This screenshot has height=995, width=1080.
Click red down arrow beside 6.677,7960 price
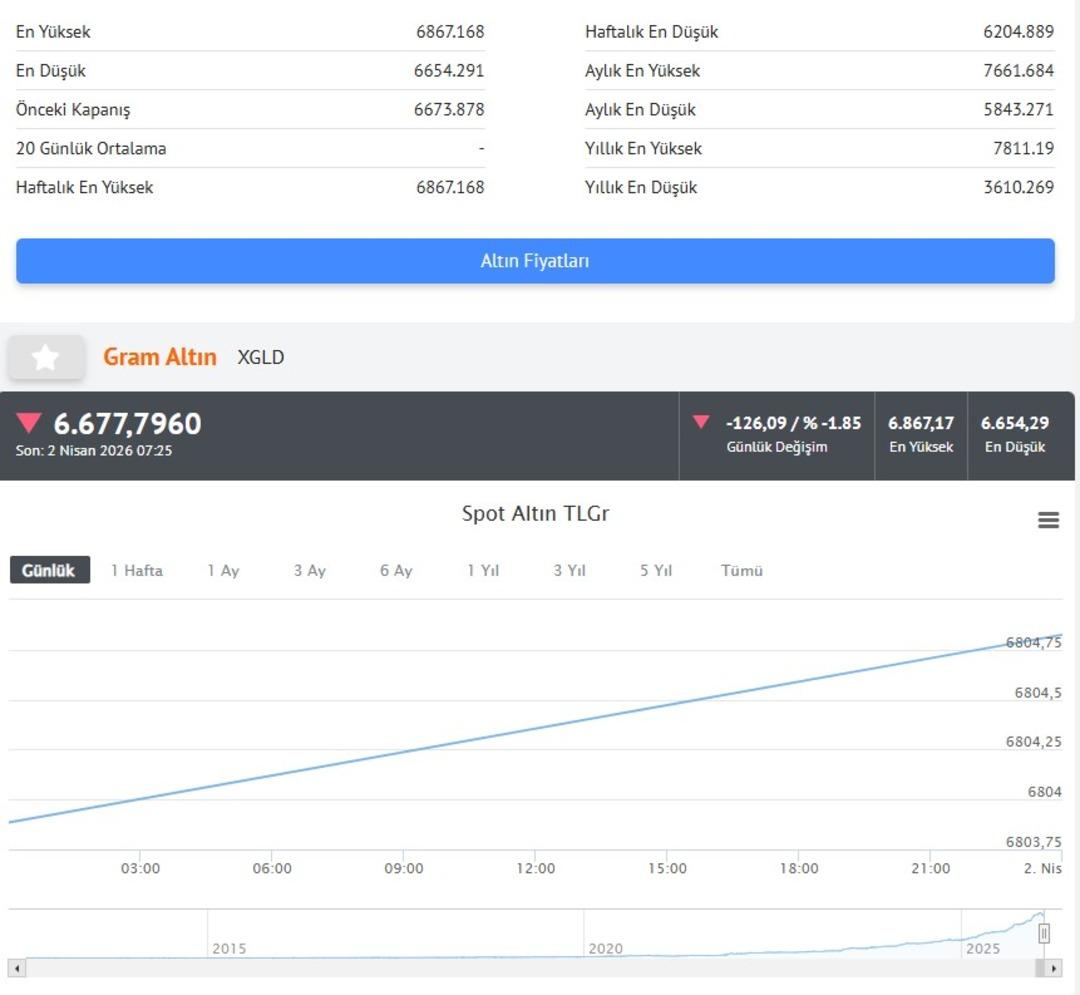pyautogui.click(x=29, y=423)
